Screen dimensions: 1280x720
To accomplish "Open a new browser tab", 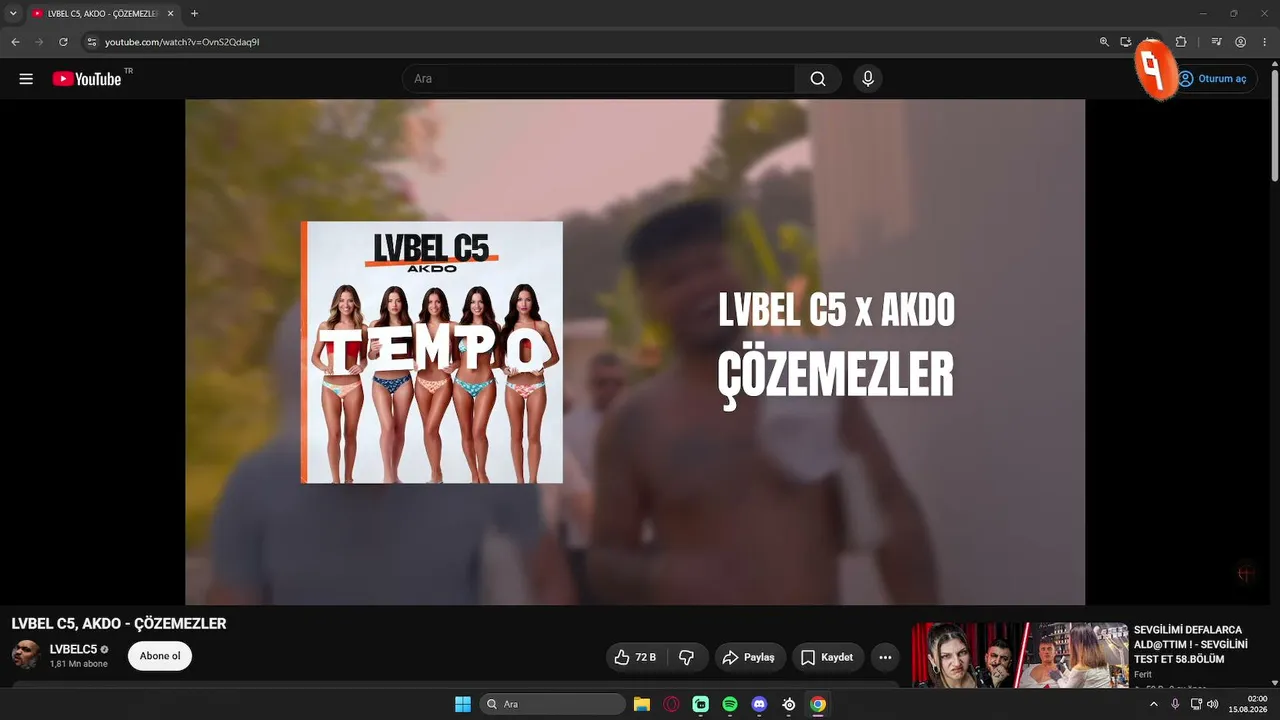I will [194, 13].
